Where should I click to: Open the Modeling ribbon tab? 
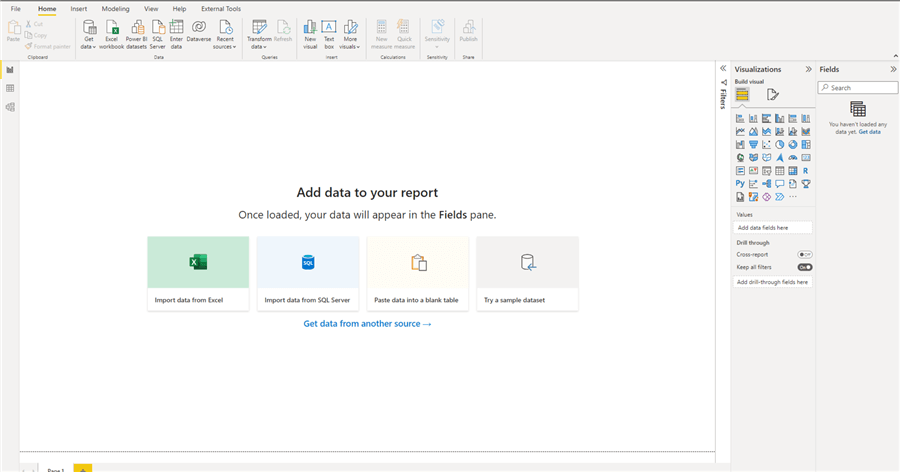[115, 8]
